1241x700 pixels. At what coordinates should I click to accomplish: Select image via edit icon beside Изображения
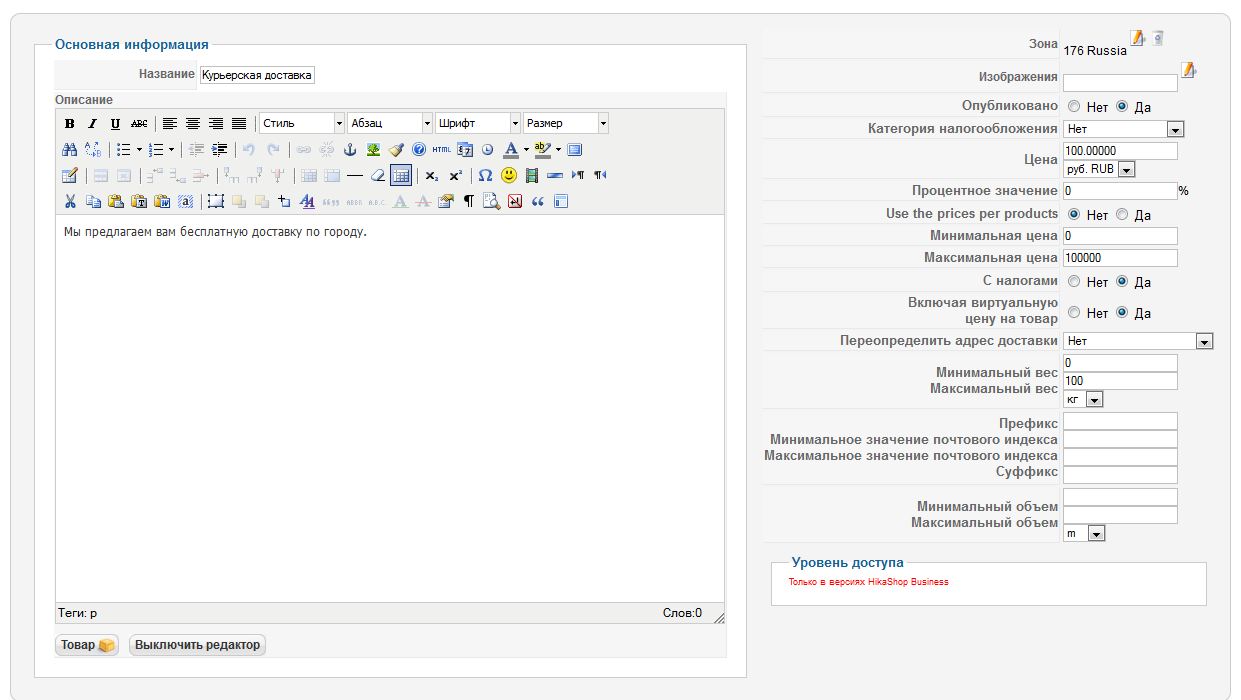[x=1188, y=70]
